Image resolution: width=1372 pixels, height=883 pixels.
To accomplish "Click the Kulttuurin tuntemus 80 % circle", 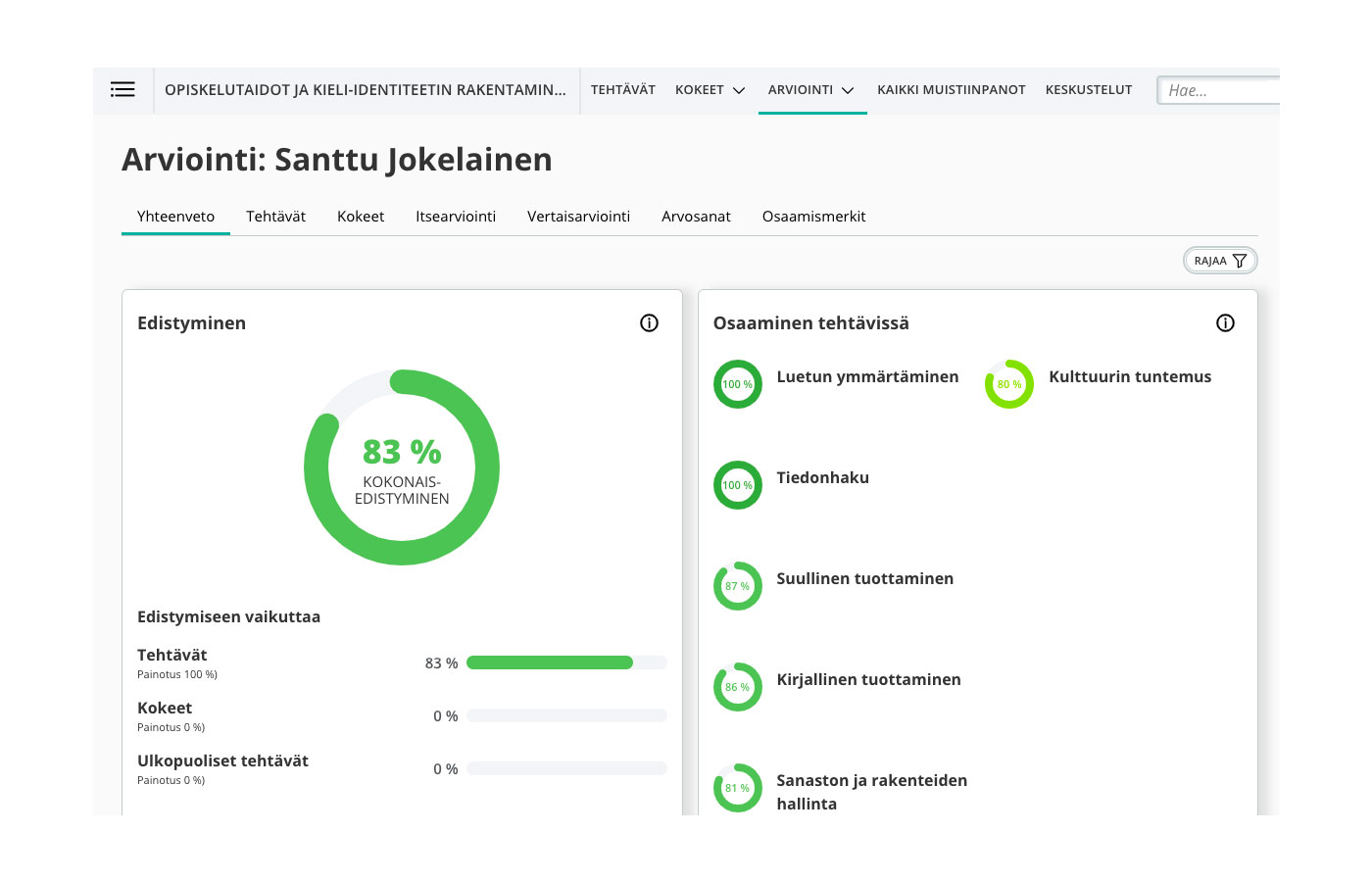I will [x=1008, y=384].
